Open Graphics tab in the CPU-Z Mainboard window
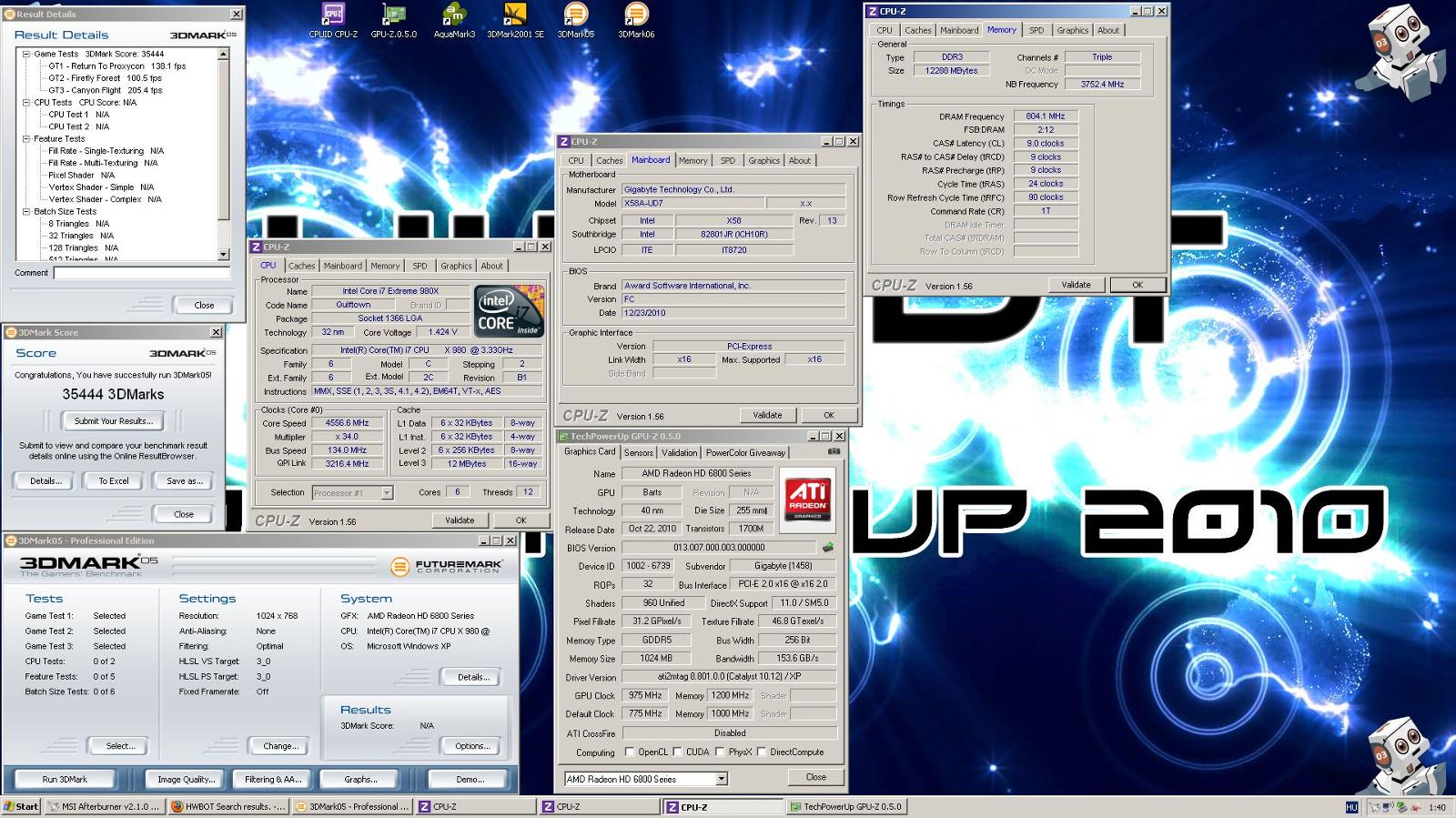Screen dimensions: 1456x818 point(763,160)
